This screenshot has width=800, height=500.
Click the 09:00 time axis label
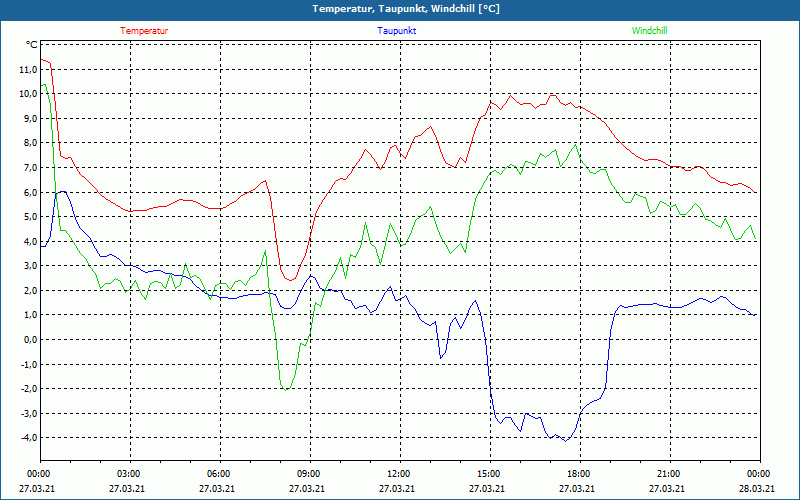tap(309, 474)
